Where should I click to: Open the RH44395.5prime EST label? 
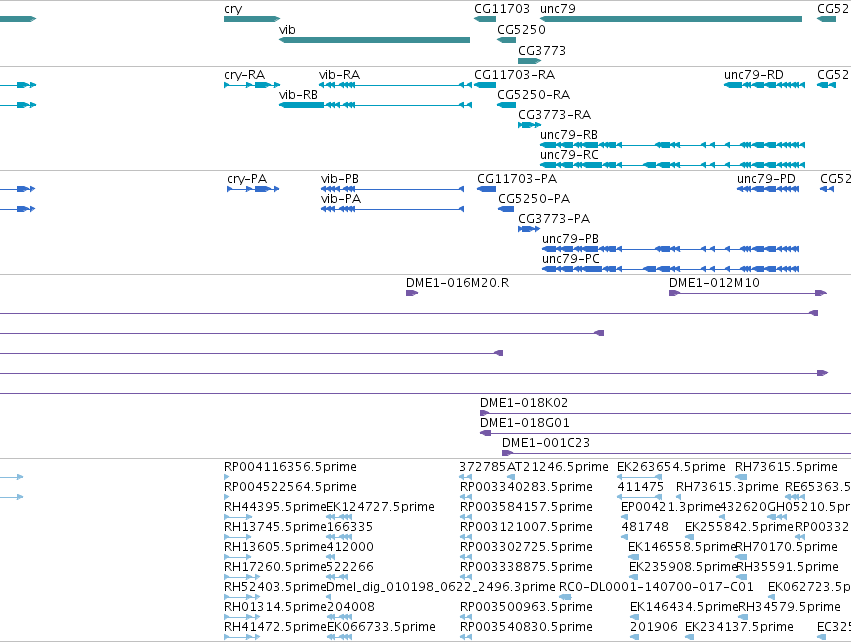[275, 507]
